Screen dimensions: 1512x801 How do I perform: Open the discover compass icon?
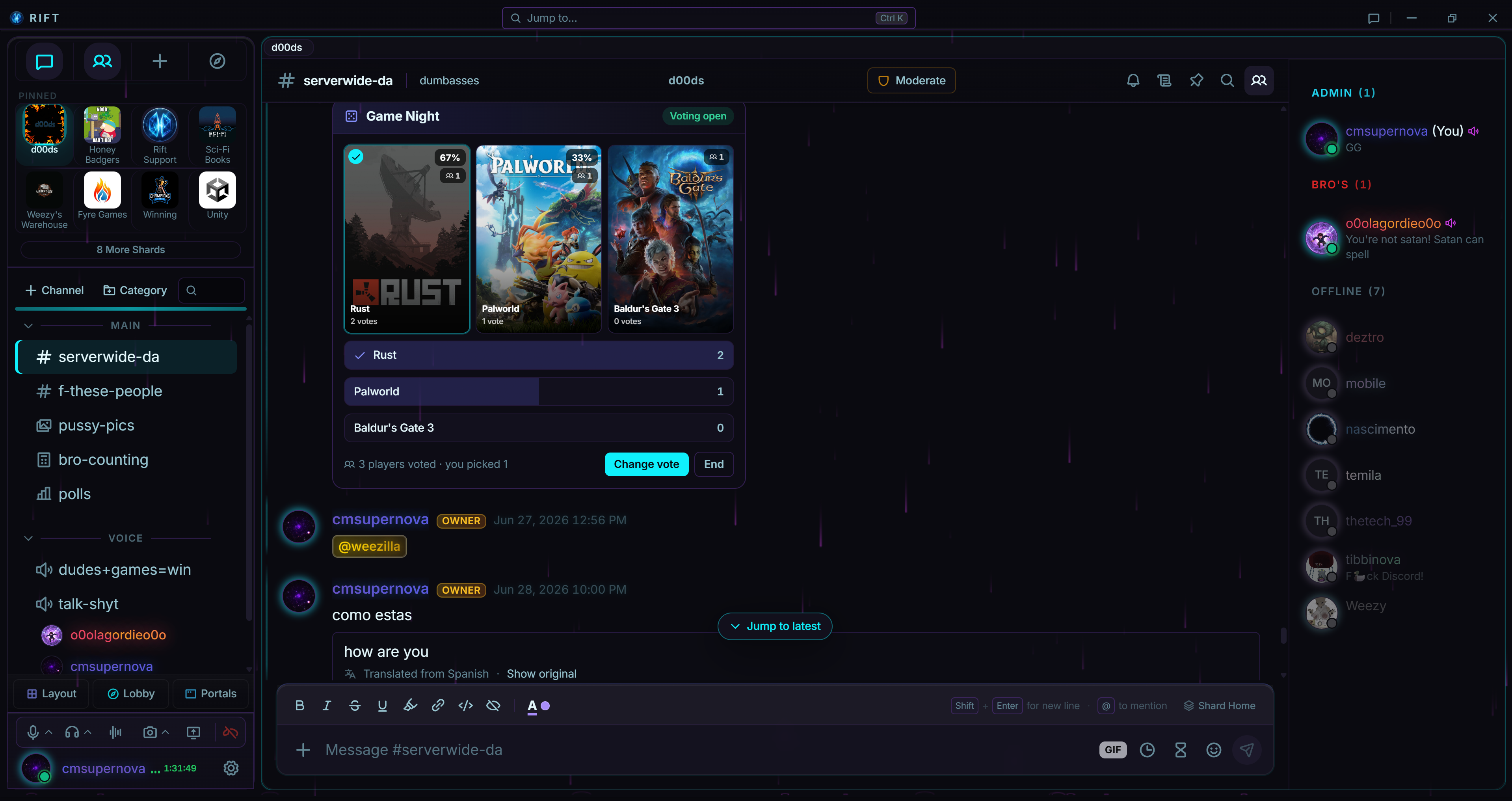pyautogui.click(x=217, y=61)
